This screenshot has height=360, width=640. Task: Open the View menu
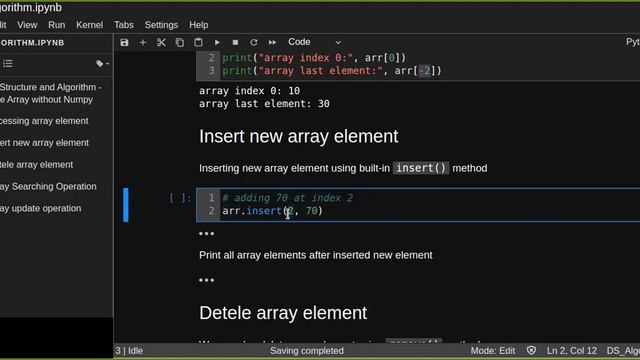(27, 25)
